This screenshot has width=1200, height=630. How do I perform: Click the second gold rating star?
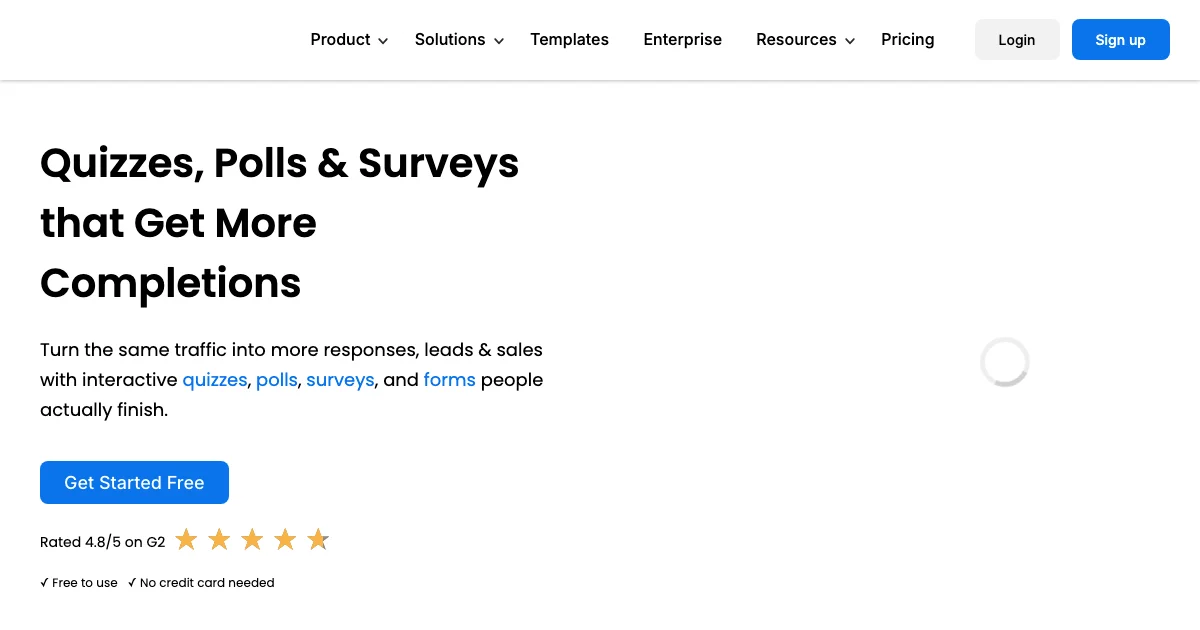pyautogui.click(x=219, y=540)
